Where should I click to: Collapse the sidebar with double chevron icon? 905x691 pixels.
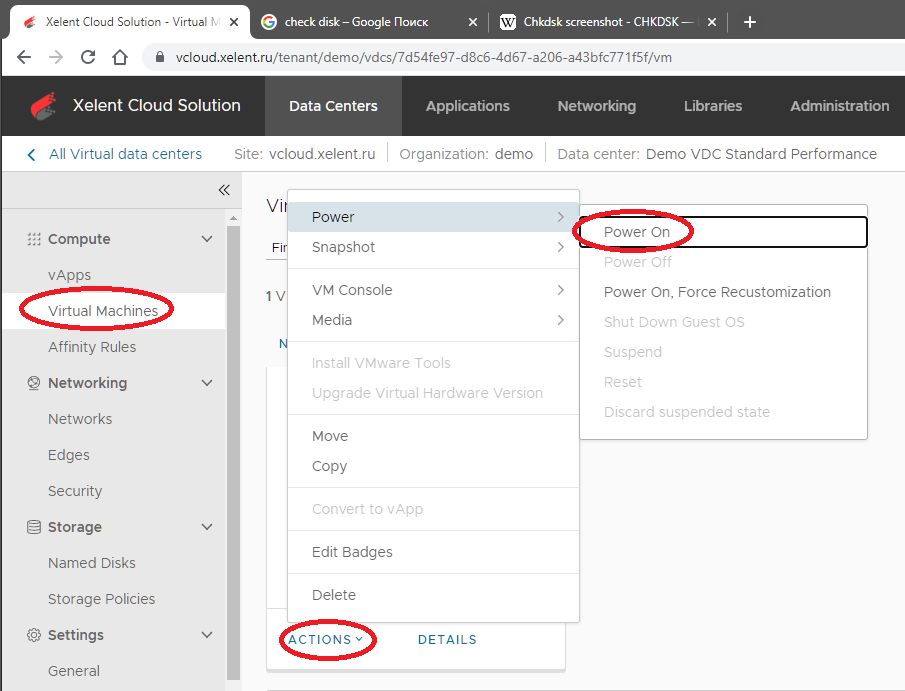224,190
